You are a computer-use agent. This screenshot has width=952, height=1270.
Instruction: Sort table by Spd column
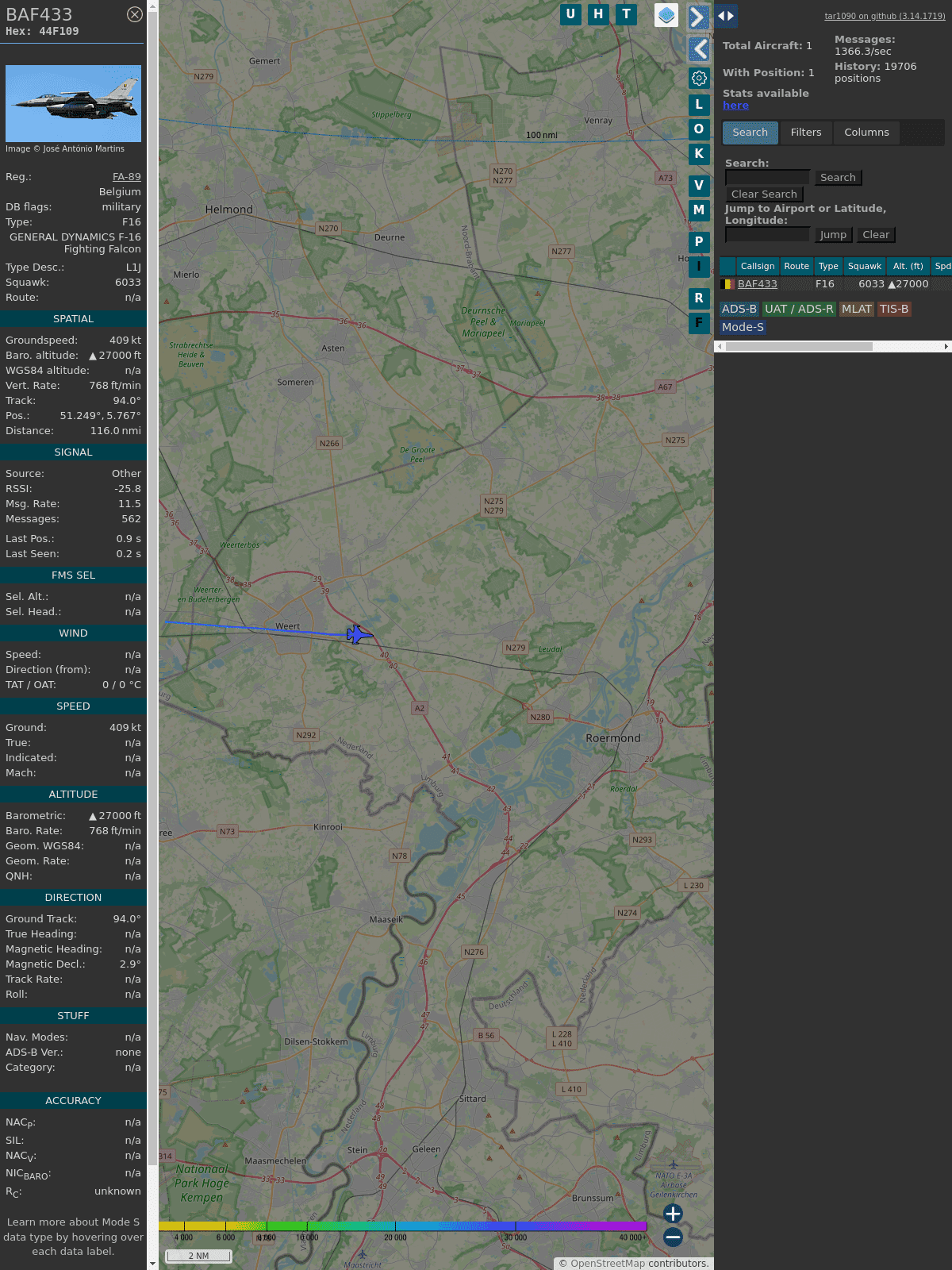942,267
